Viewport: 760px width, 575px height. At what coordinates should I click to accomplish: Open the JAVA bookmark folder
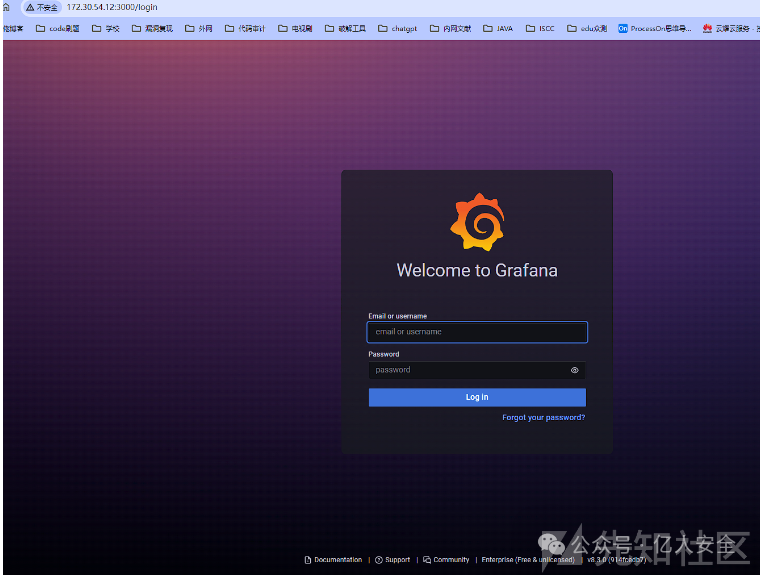(x=498, y=29)
